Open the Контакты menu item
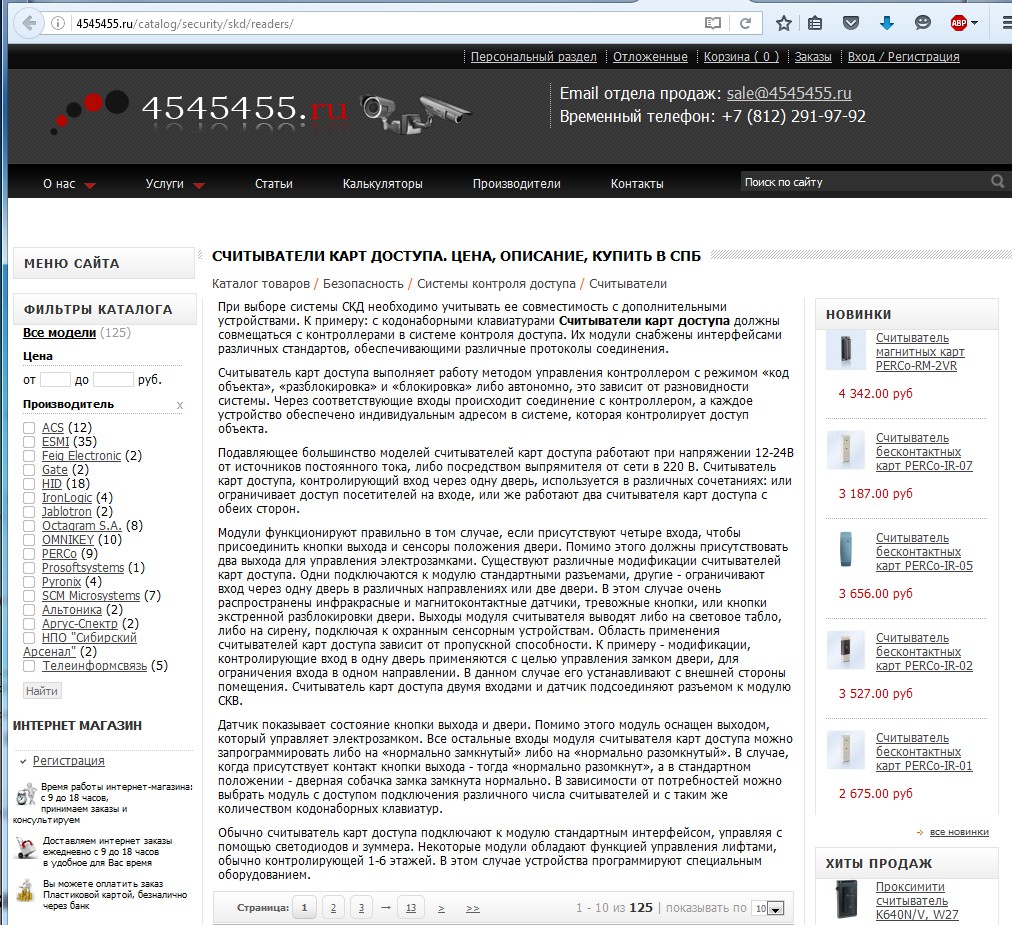1012x925 pixels. point(637,183)
